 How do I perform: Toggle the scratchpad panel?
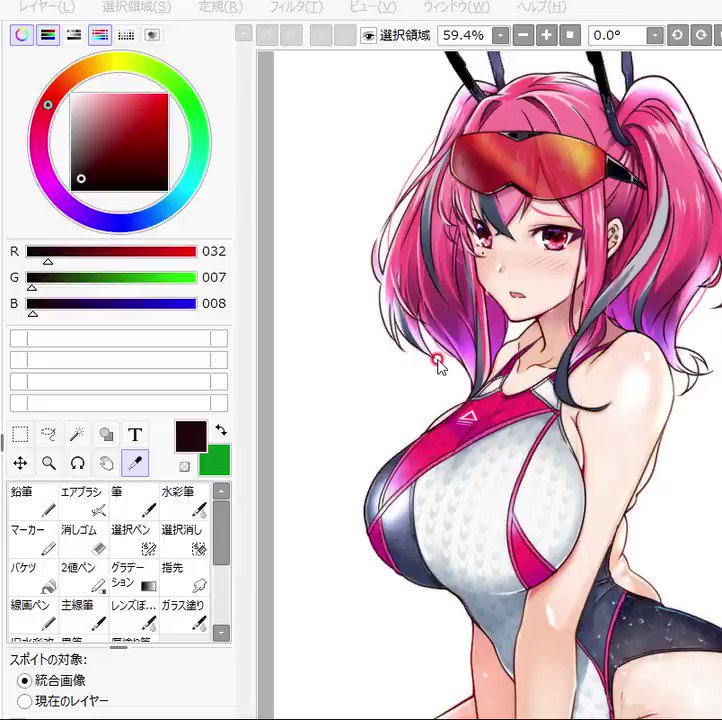point(152,35)
